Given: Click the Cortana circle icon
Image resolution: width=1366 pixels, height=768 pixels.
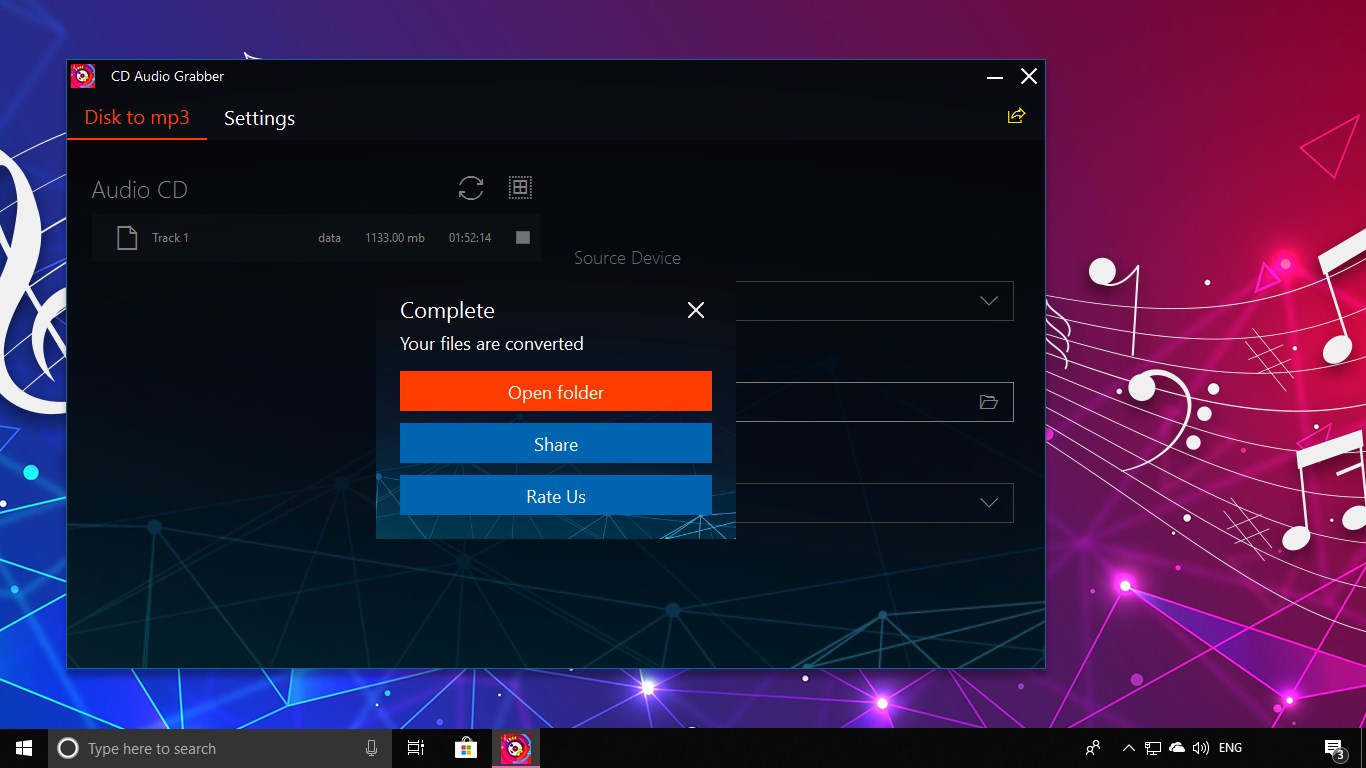Looking at the screenshot, I should pos(68,748).
